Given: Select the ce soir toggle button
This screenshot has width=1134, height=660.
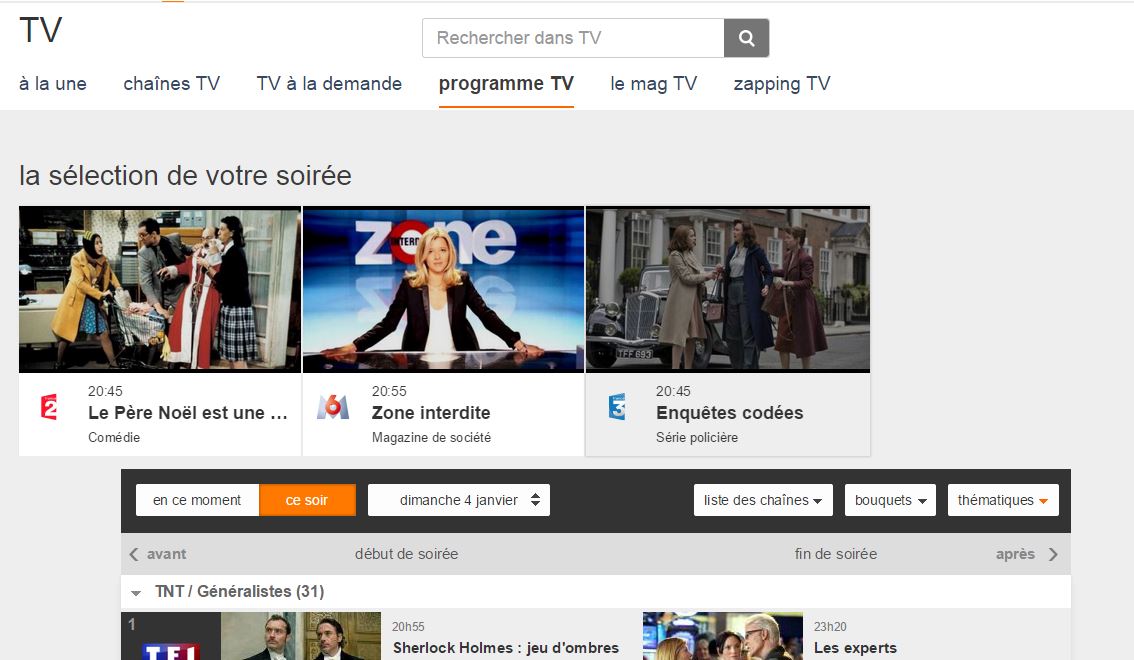Looking at the screenshot, I should coord(307,500).
